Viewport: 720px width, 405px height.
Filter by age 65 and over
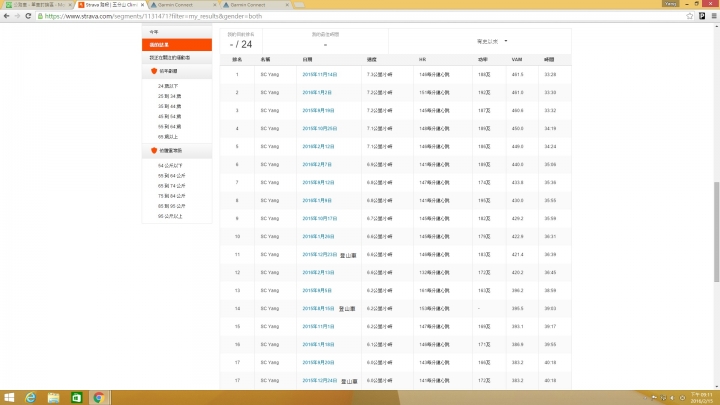pyautogui.click(x=168, y=137)
